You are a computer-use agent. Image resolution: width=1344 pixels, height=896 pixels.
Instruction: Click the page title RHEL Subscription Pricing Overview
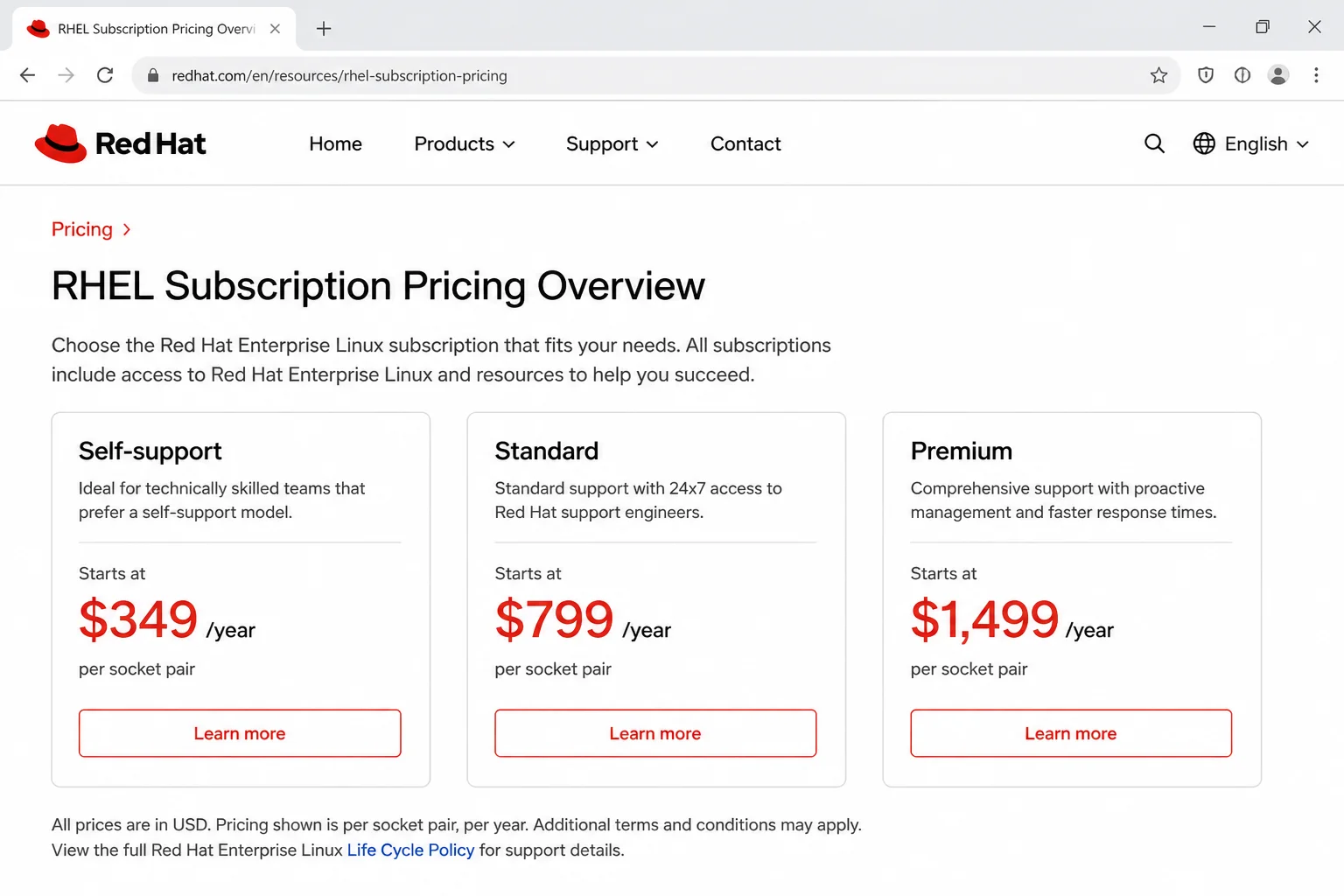(378, 286)
